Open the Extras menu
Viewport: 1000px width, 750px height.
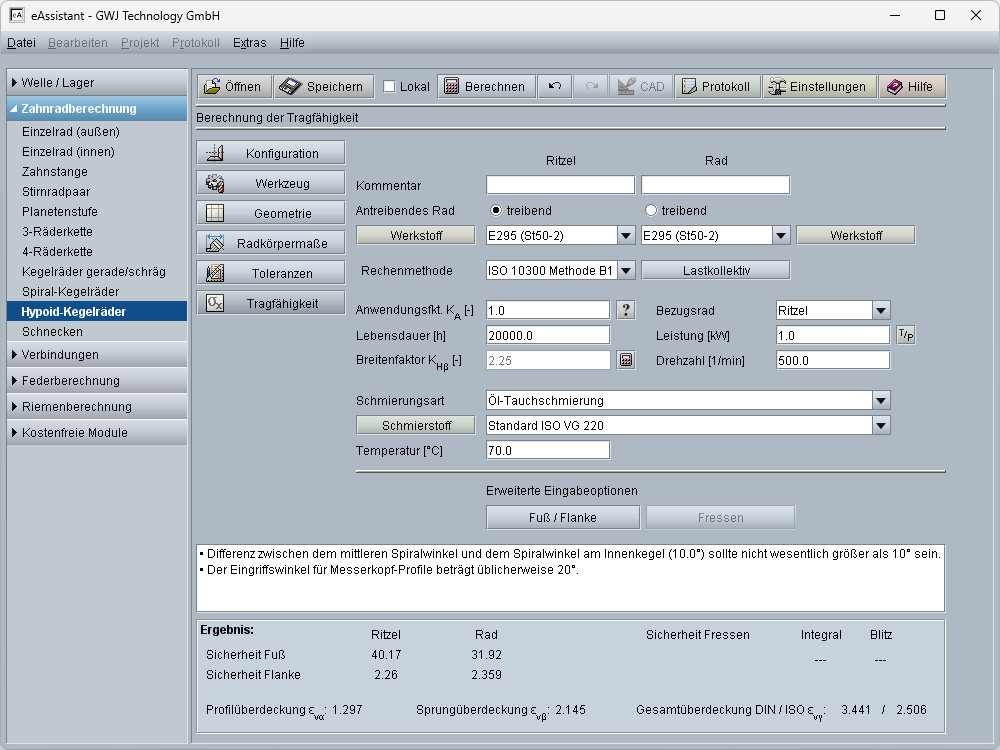click(249, 43)
